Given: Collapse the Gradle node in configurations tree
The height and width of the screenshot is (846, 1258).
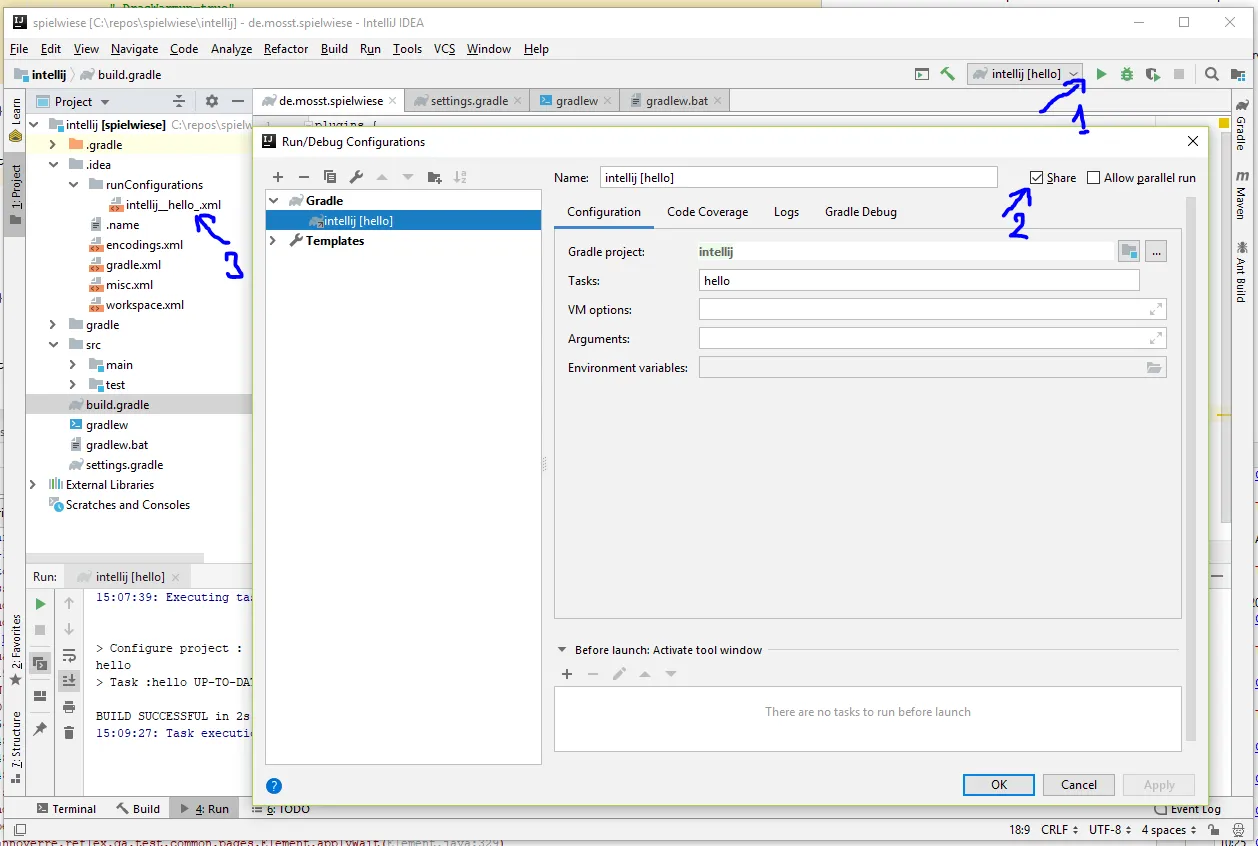Looking at the screenshot, I should click(x=274, y=201).
